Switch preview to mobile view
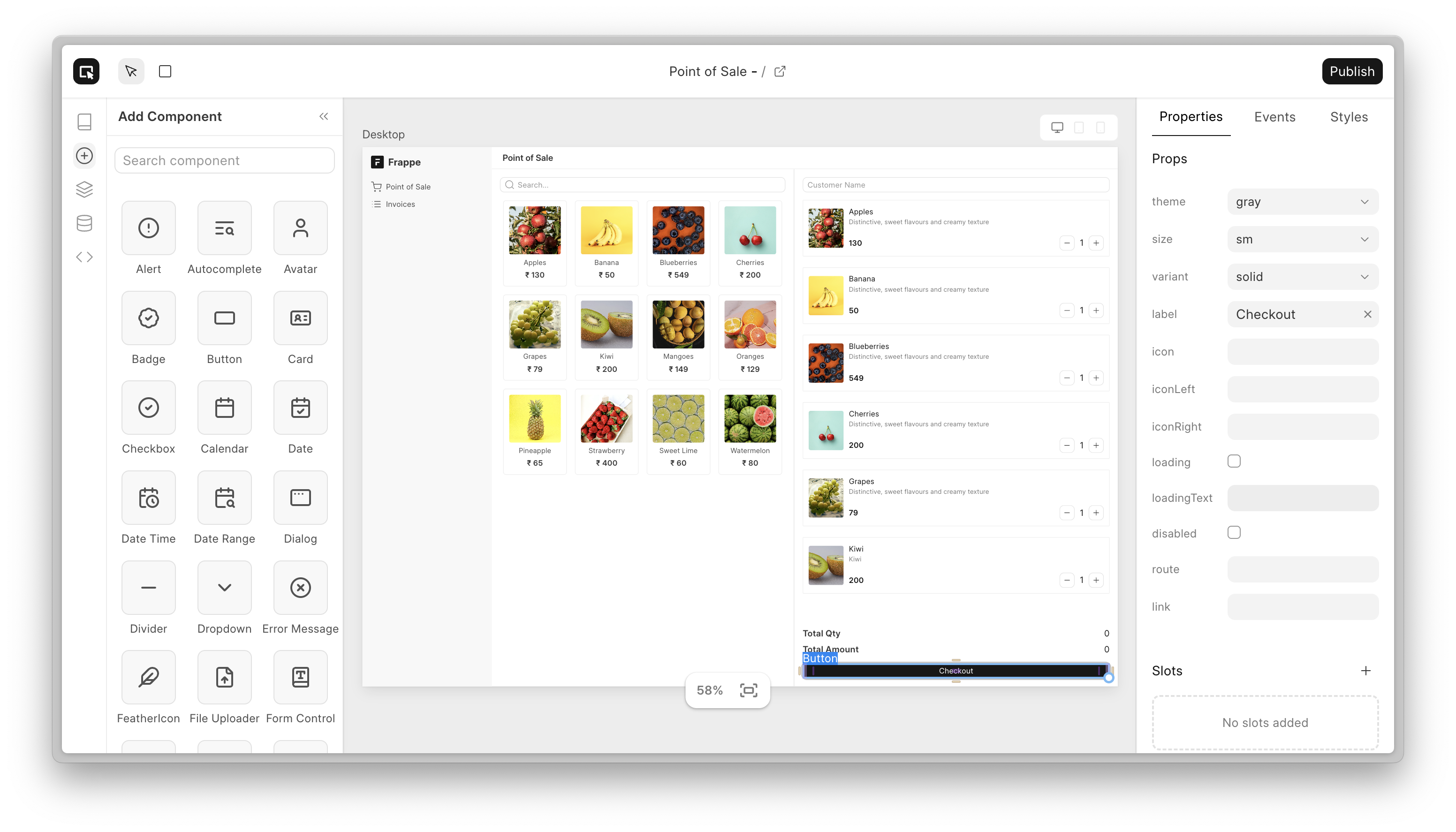Image resolution: width=1456 pixels, height=832 pixels. tap(1100, 127)
